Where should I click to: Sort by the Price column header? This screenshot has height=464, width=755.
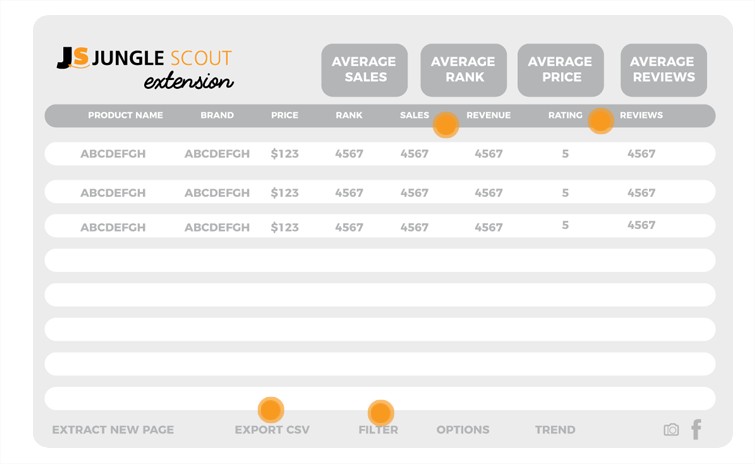tap(285, 115)
